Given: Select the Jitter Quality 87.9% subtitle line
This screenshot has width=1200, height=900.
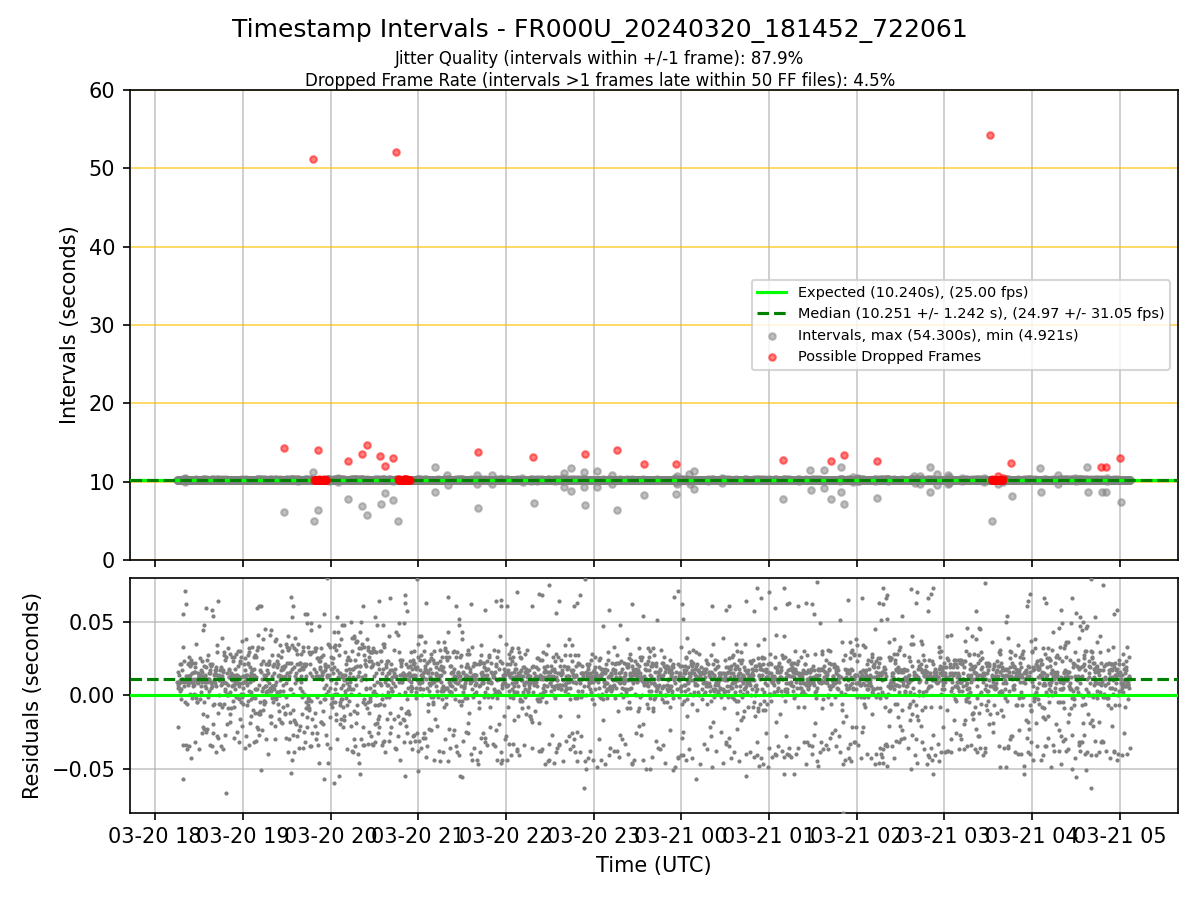Looking at the screenshot, I should [x=599, y=58].
